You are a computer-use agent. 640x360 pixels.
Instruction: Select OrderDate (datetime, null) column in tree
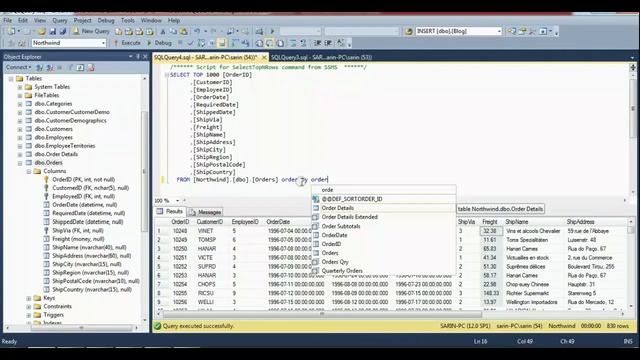pos(84,205)
